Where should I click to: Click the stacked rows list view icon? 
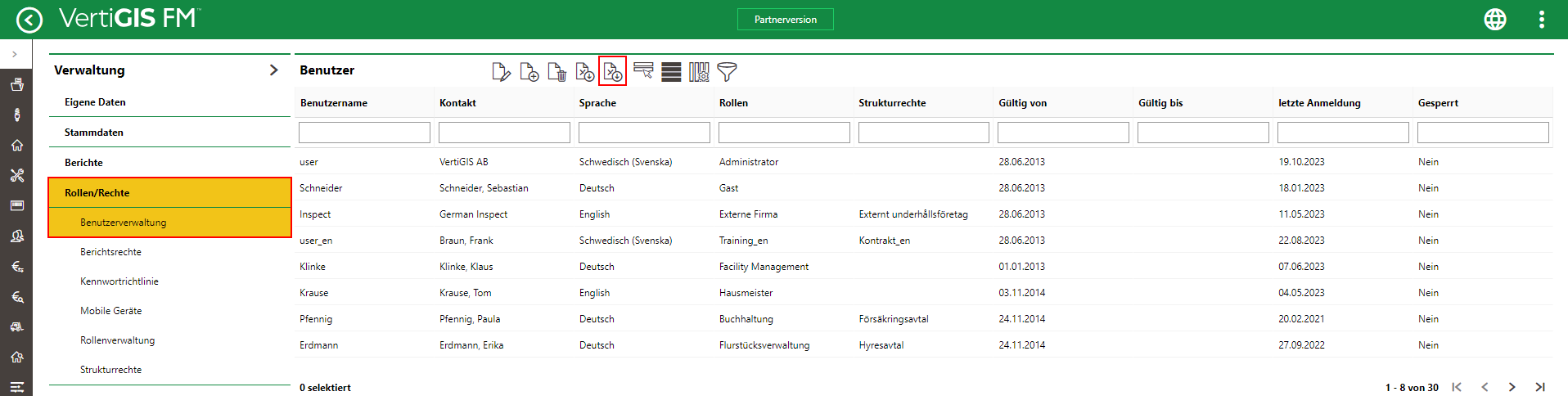(671, 72)
